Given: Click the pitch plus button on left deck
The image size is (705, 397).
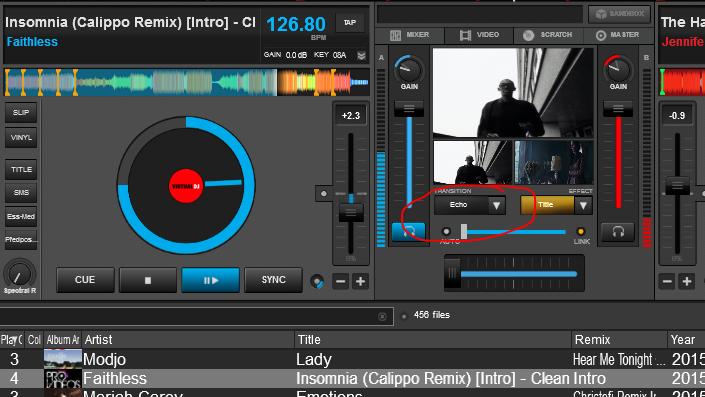Looking at the screenshot, I should point(360,281).
